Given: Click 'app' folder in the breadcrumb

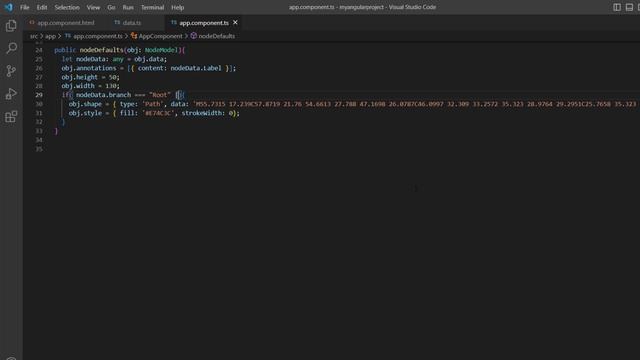Looking at the screenshot, I should tap(50, 36).
